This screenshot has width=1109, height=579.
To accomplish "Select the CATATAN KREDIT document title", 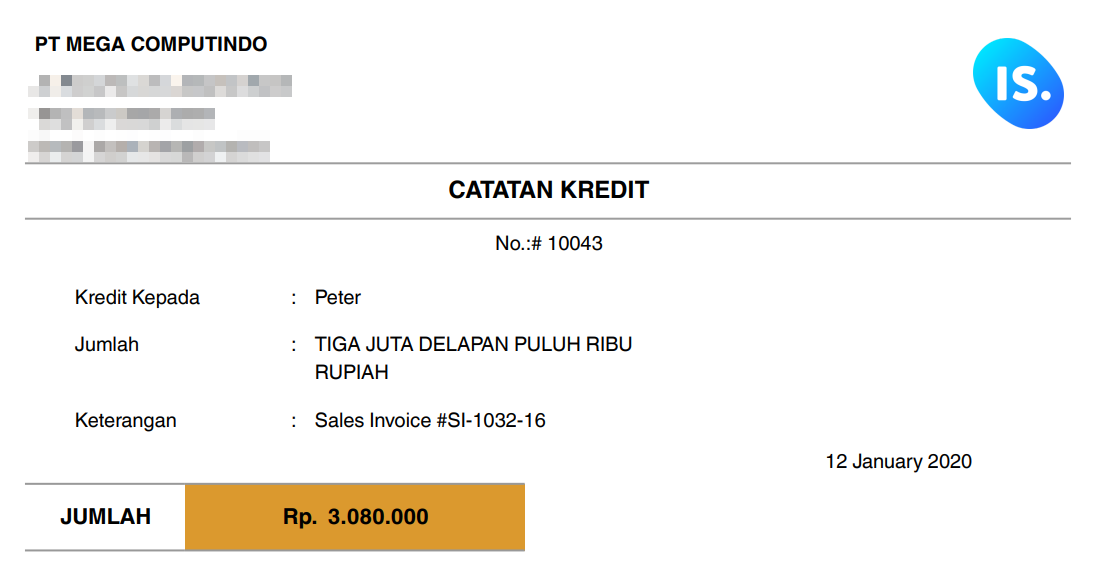I will point(548,189).
